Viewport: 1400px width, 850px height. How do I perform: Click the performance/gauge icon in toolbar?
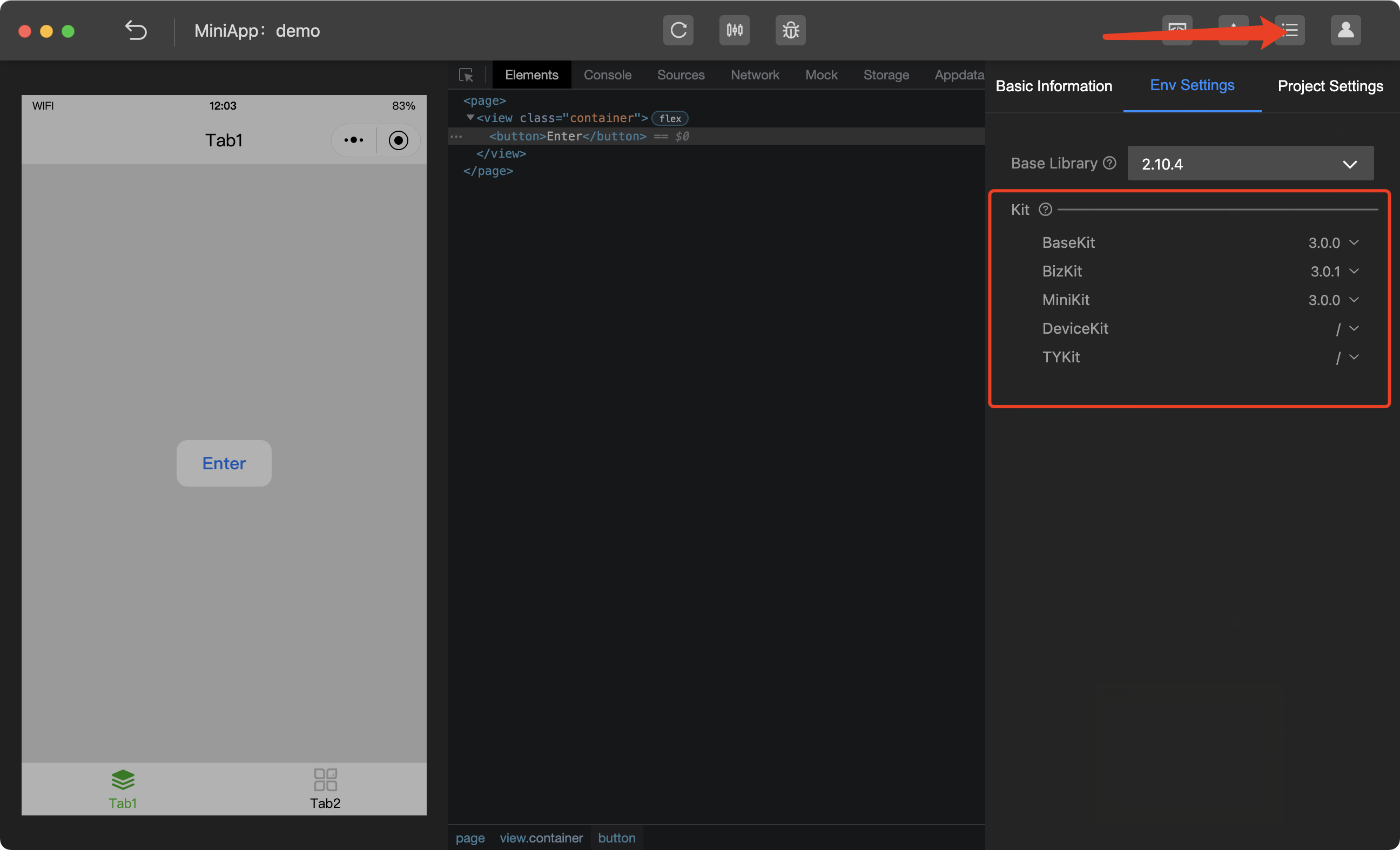pyautogui.click(x=735, y=29)
